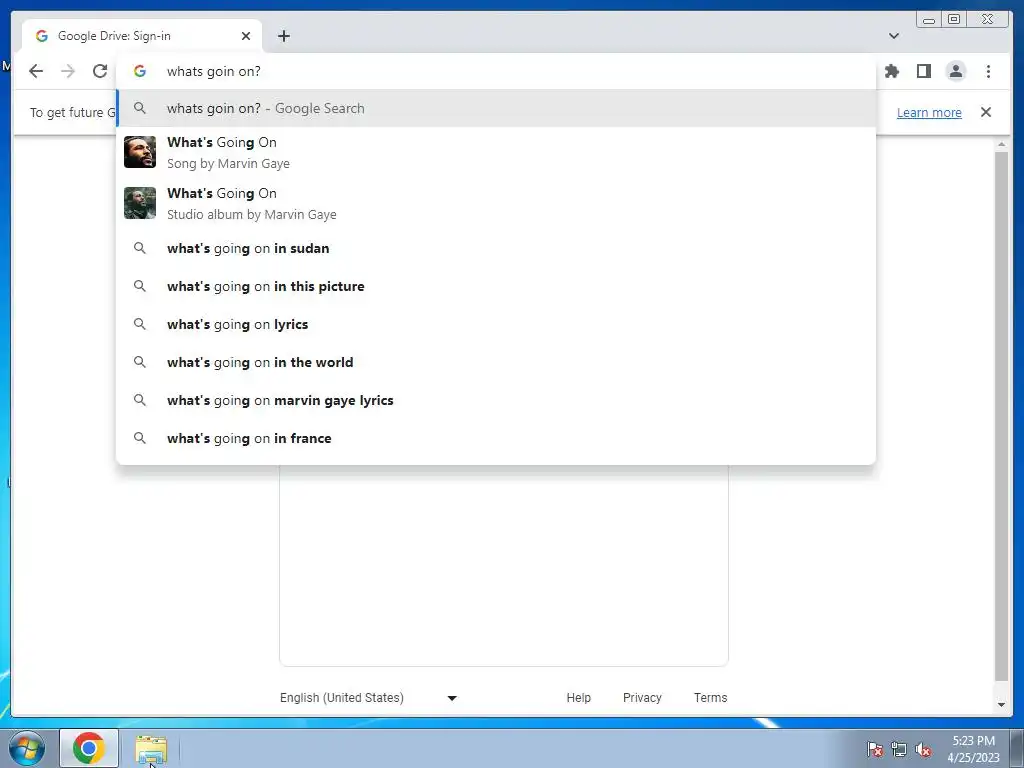Close the Google Drive: Sign-in tab
The image size is (1024, 768).
[246, 36]
